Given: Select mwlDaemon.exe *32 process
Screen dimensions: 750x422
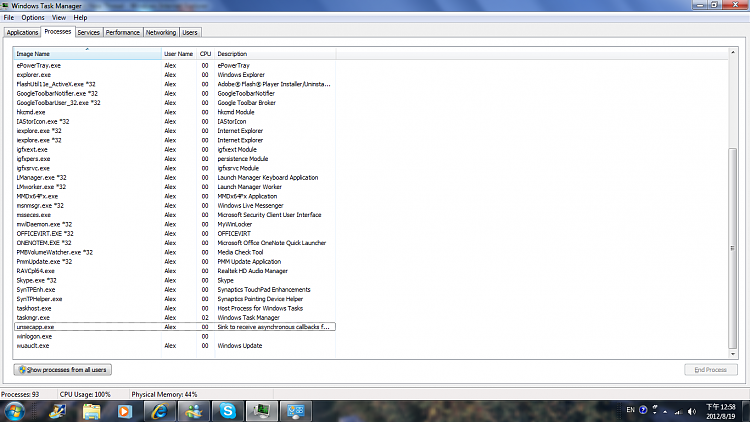Looking at the screenshot, I should pyautogui.click(x=175, y=224).
